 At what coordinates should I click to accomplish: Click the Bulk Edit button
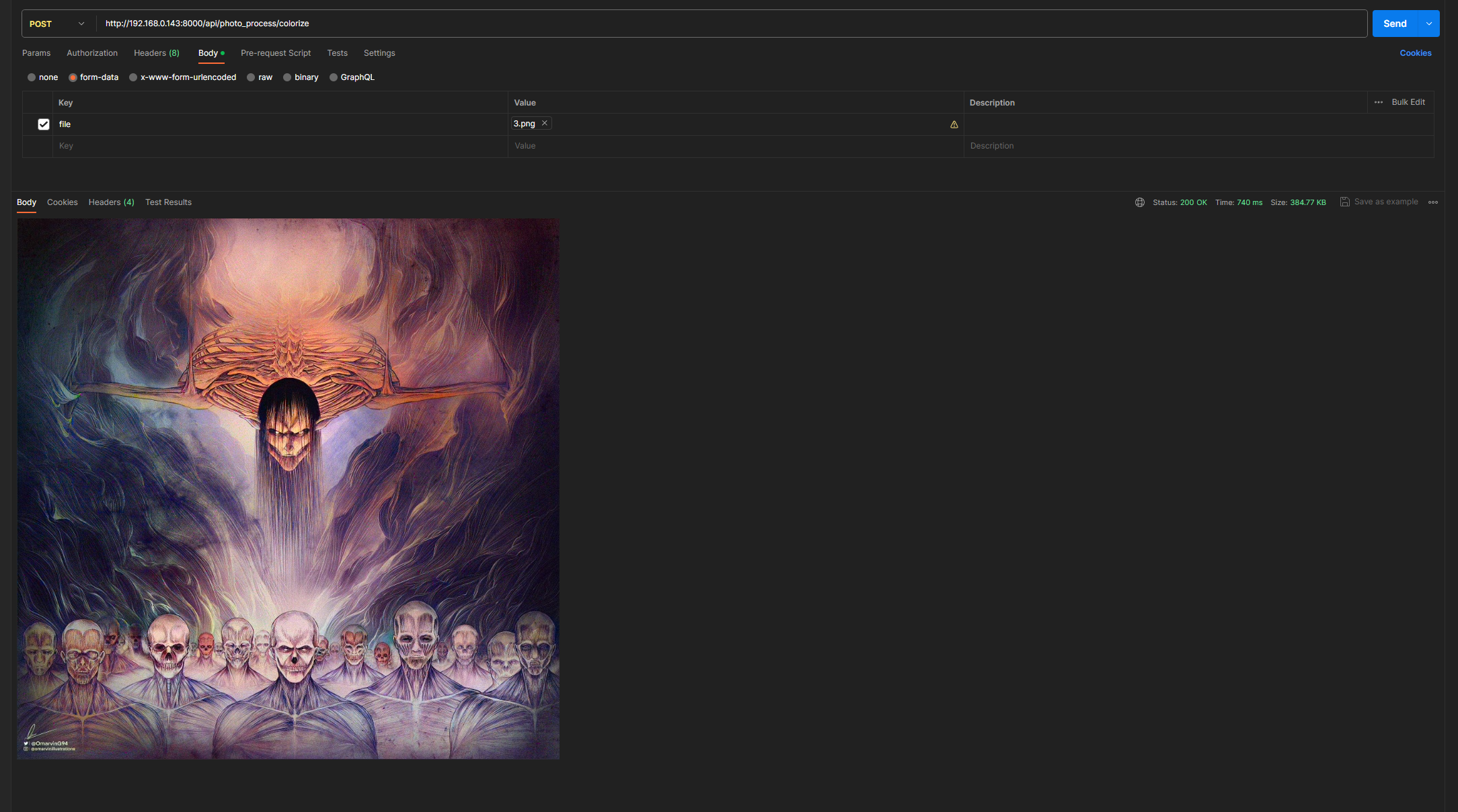coord(1408,102)
